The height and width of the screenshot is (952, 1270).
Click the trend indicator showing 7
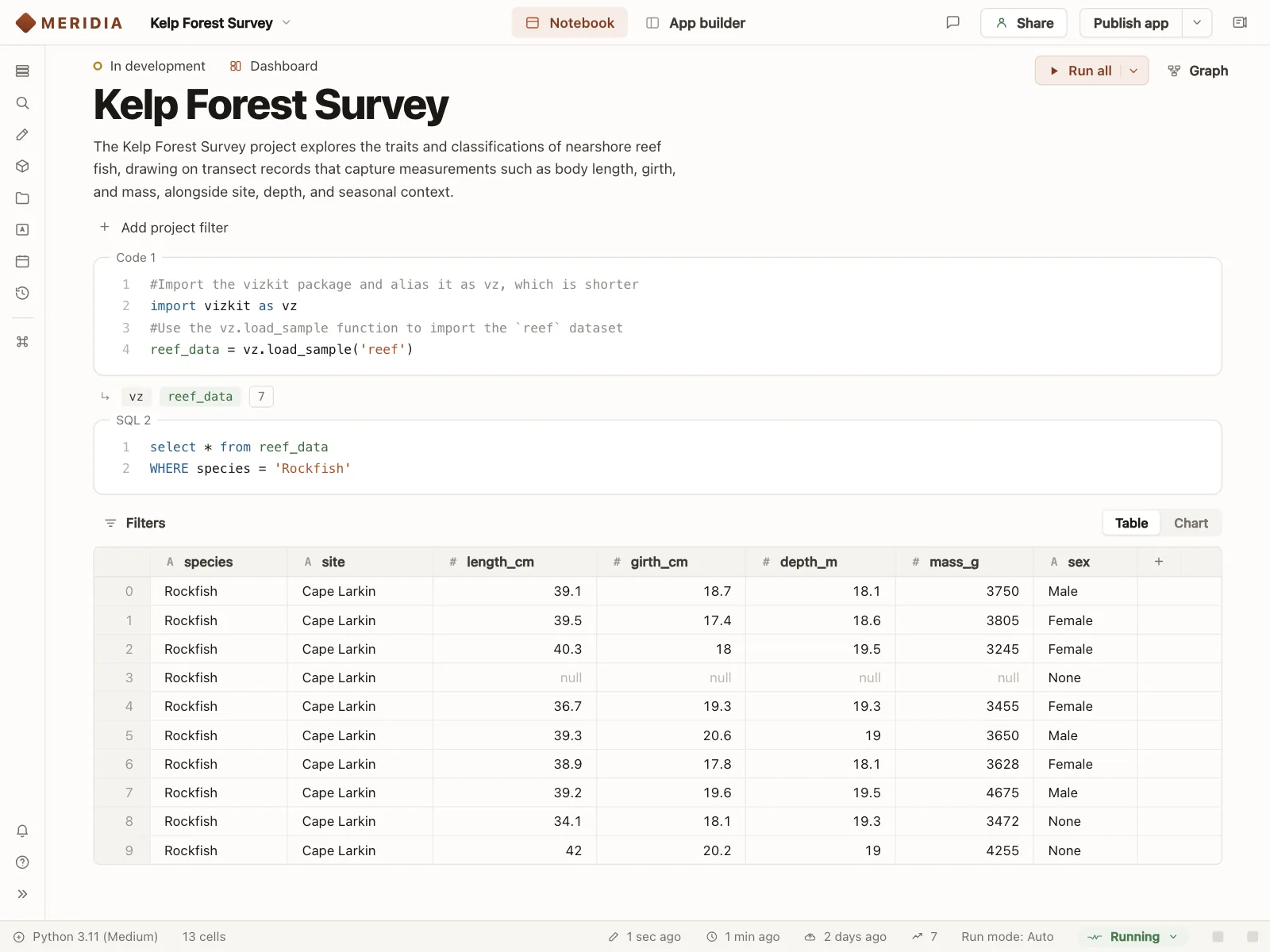pyautogui.click(x=925, y=937)
